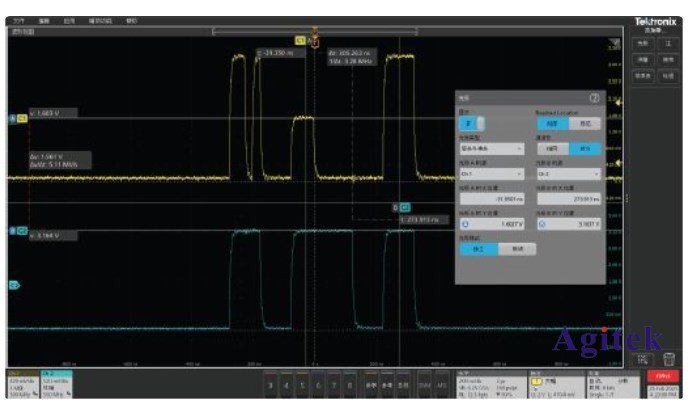Click the AFG button in bottom bar
Viewport: 689px width, 410px height.
coord(441,384)
